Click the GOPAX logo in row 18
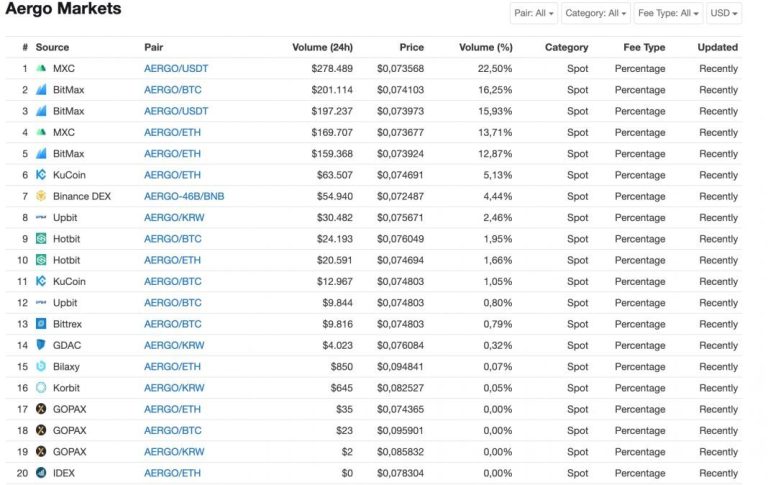Viewport: 768px width, 485px height. point(41,431)
